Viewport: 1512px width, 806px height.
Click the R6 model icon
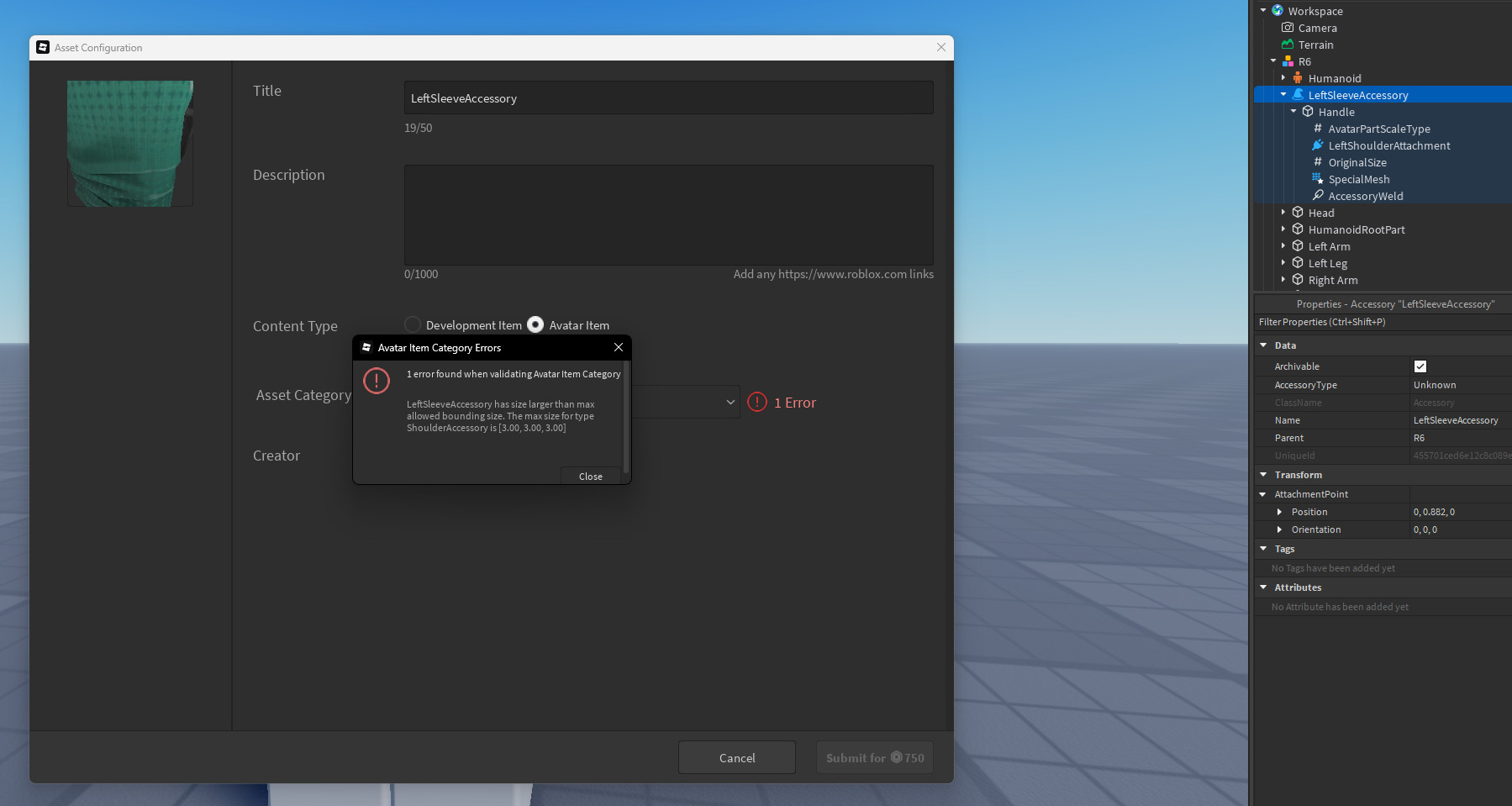[1288, 61]
